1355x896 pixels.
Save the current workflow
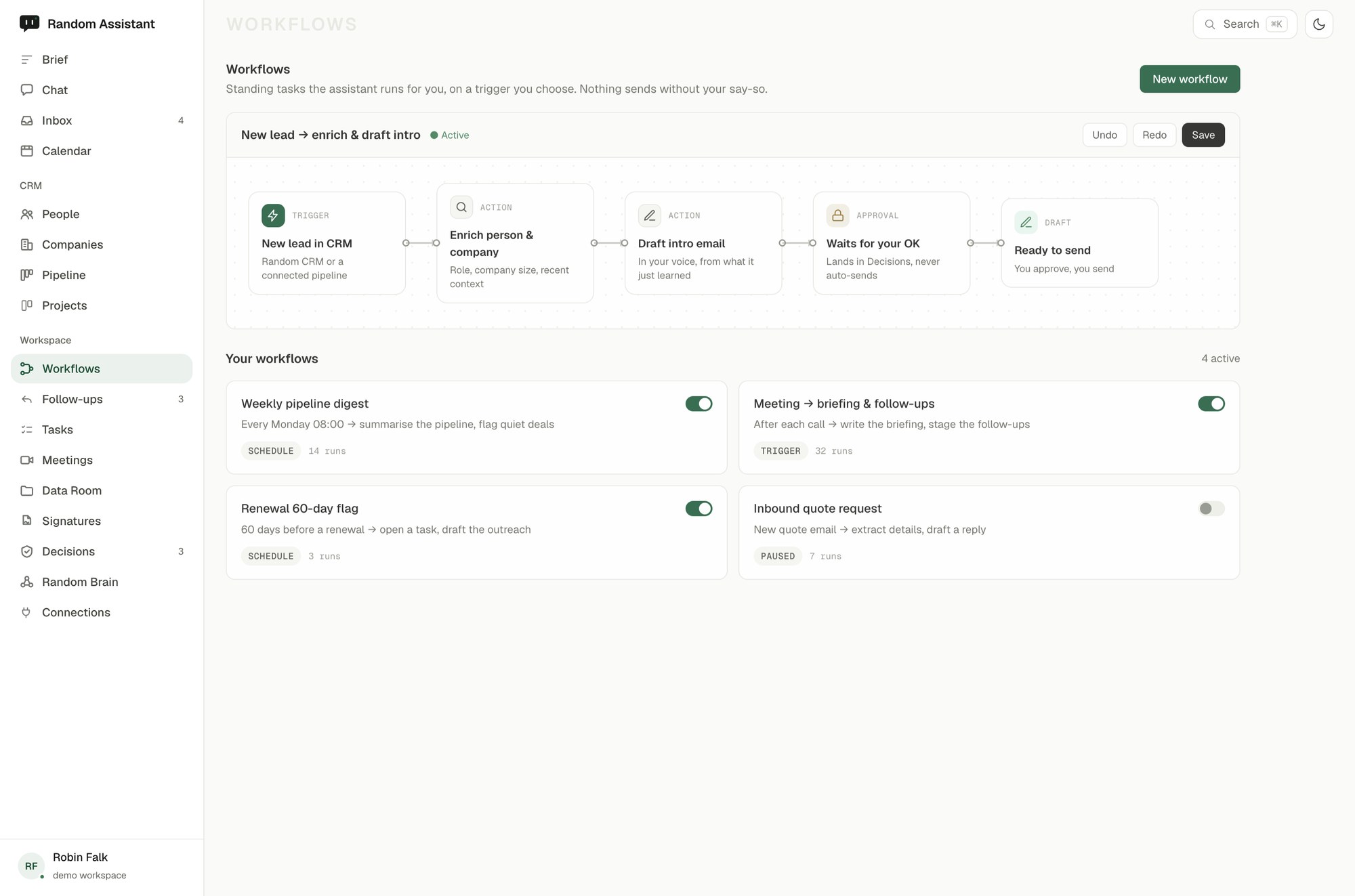[1203, 135]
